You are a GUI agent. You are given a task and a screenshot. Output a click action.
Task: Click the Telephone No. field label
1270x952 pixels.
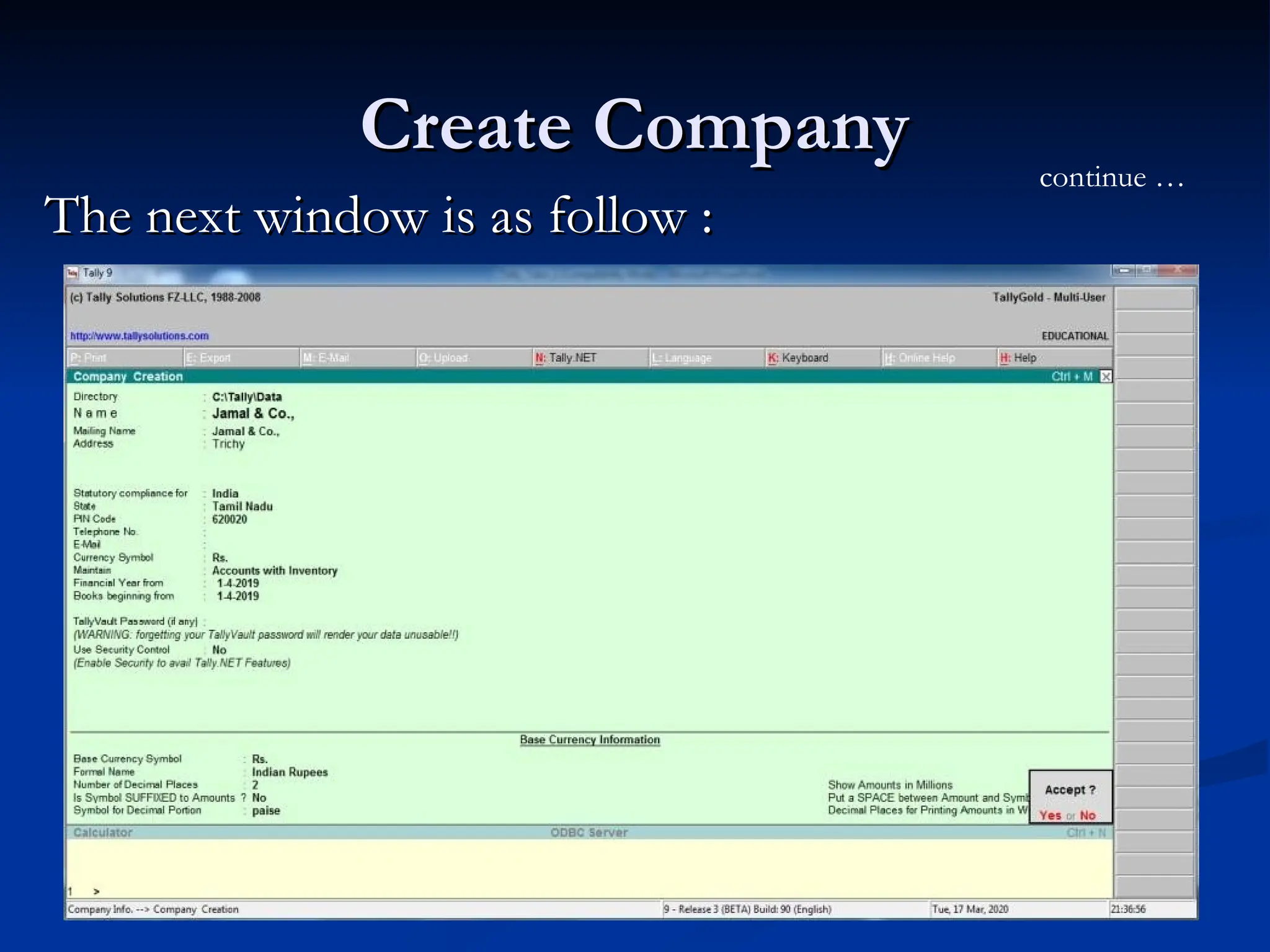pos(105,532)
